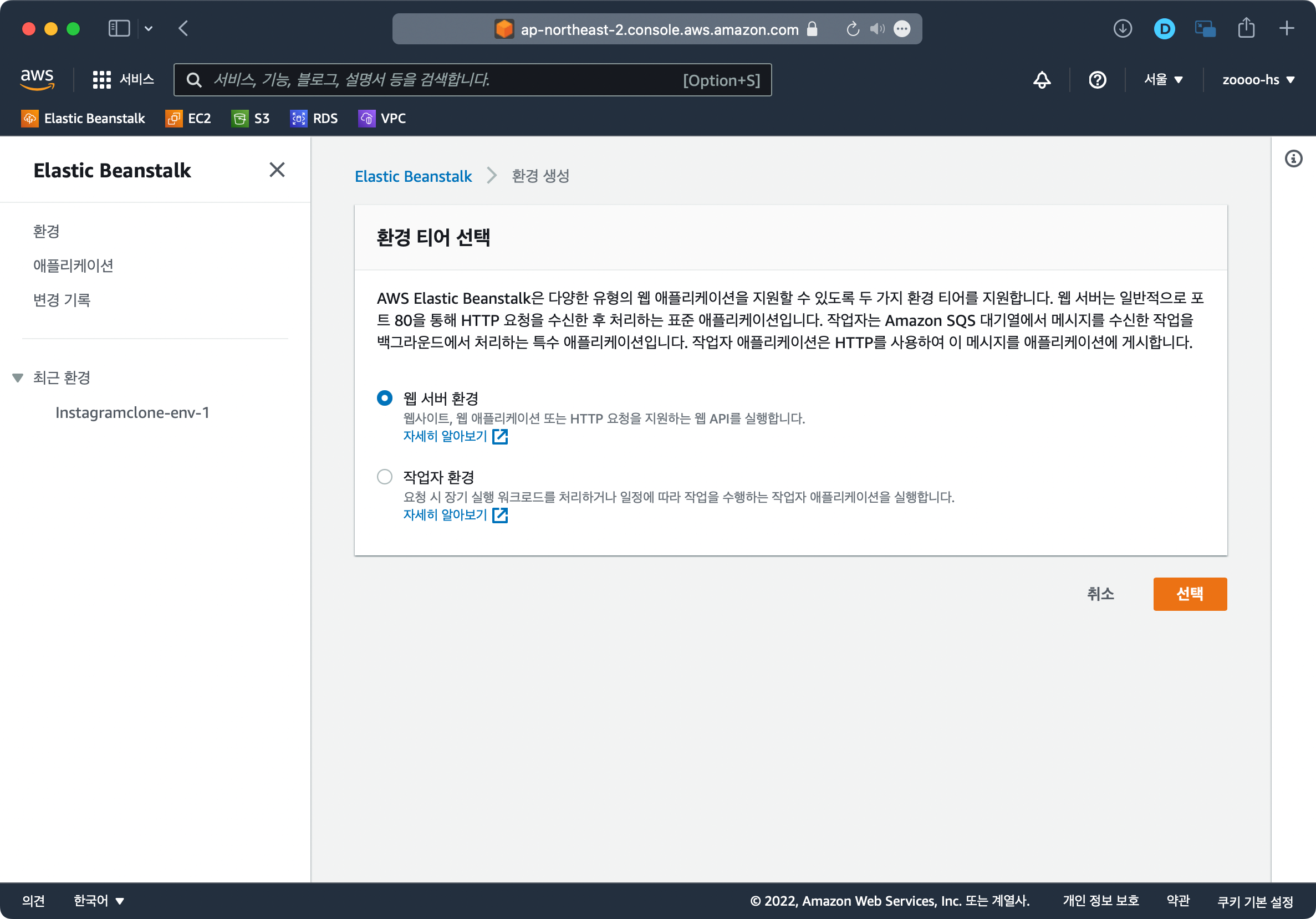Screen dimensions: 1316x919
Task: Open Safari sidebar dropdown chevron
Action: pyautogui.click(x=149, y=29)
